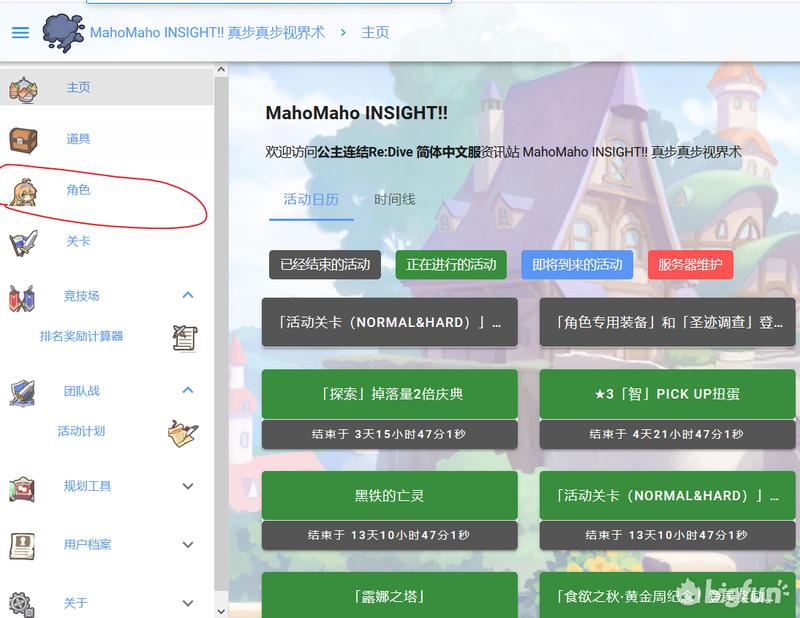Click the 主页 breadcrumb link
This screenshot has height=618, width=800.
click(x=374, y=31)
